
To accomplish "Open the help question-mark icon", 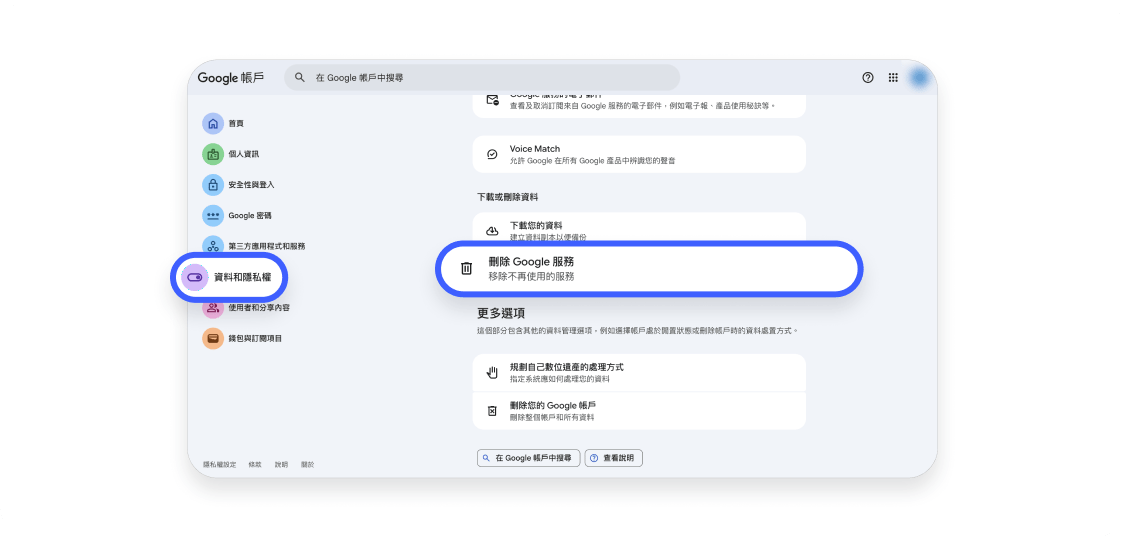I will point(868,77).
